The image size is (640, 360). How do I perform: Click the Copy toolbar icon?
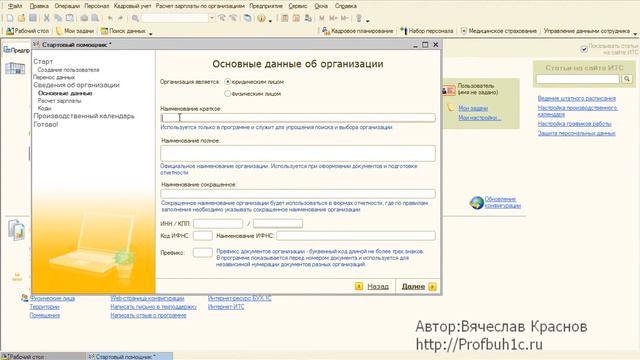(58, 18)
